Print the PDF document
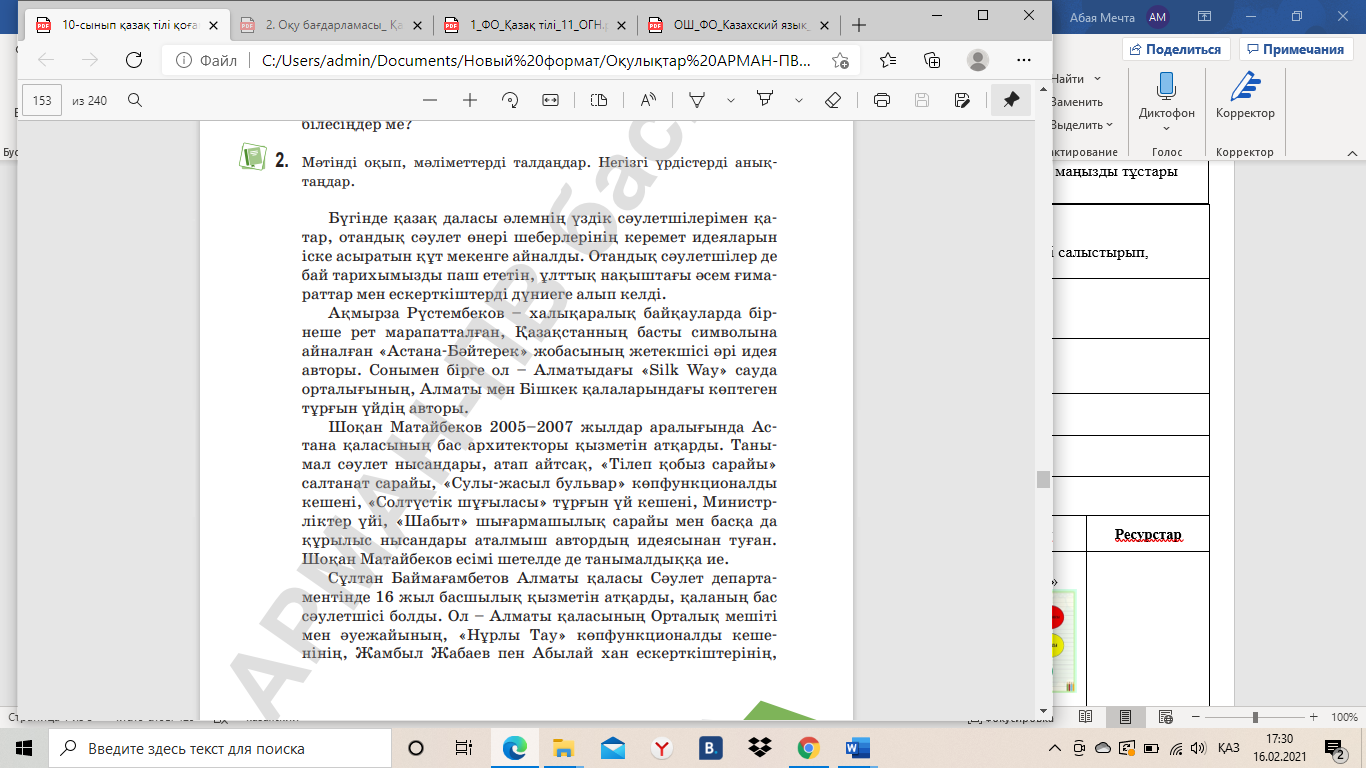The image size is (1366, 768). (x=882, y=100)
